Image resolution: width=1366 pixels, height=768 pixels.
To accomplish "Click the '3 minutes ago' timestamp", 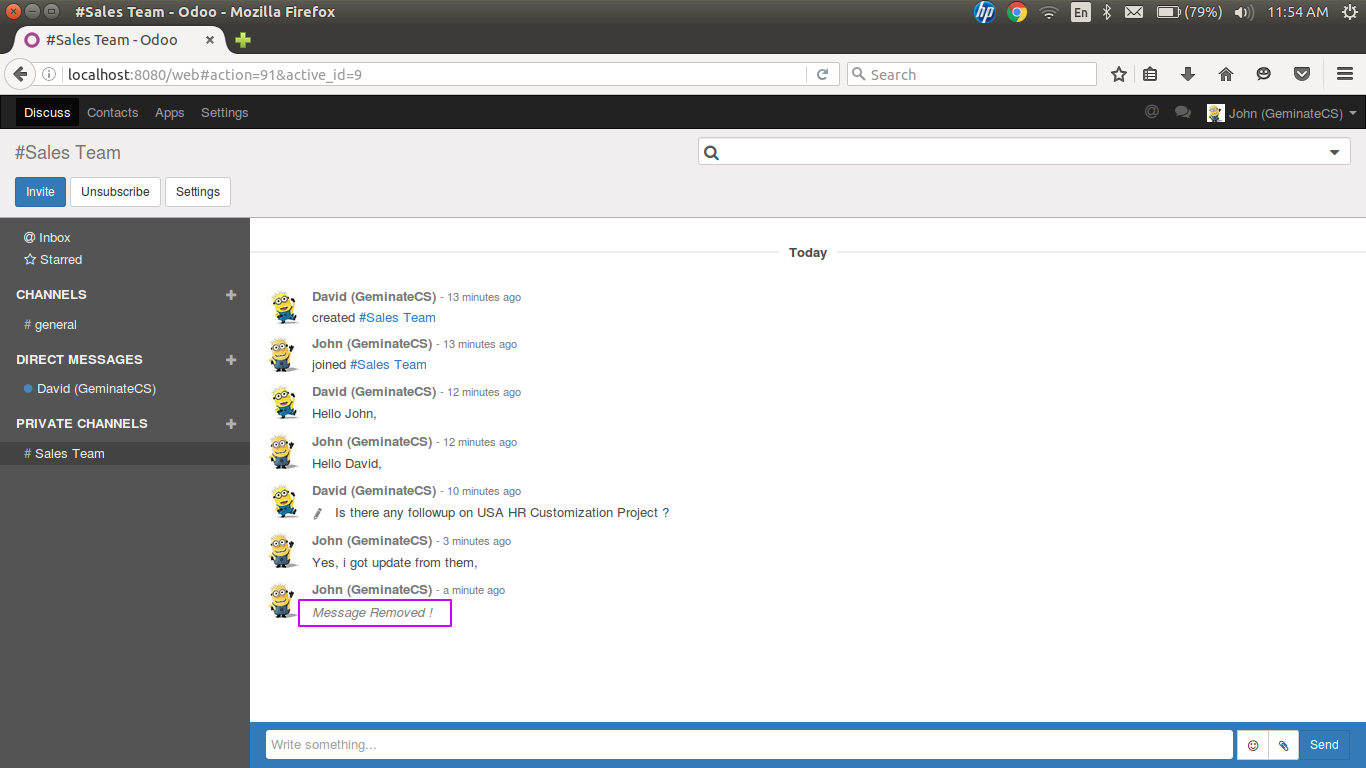I will 477,541.
